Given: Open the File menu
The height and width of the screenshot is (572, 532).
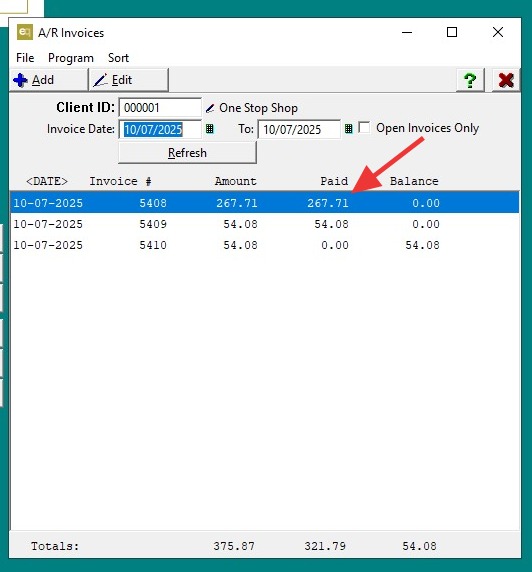Looking at the screenshot, I should [x=25, y=58].
